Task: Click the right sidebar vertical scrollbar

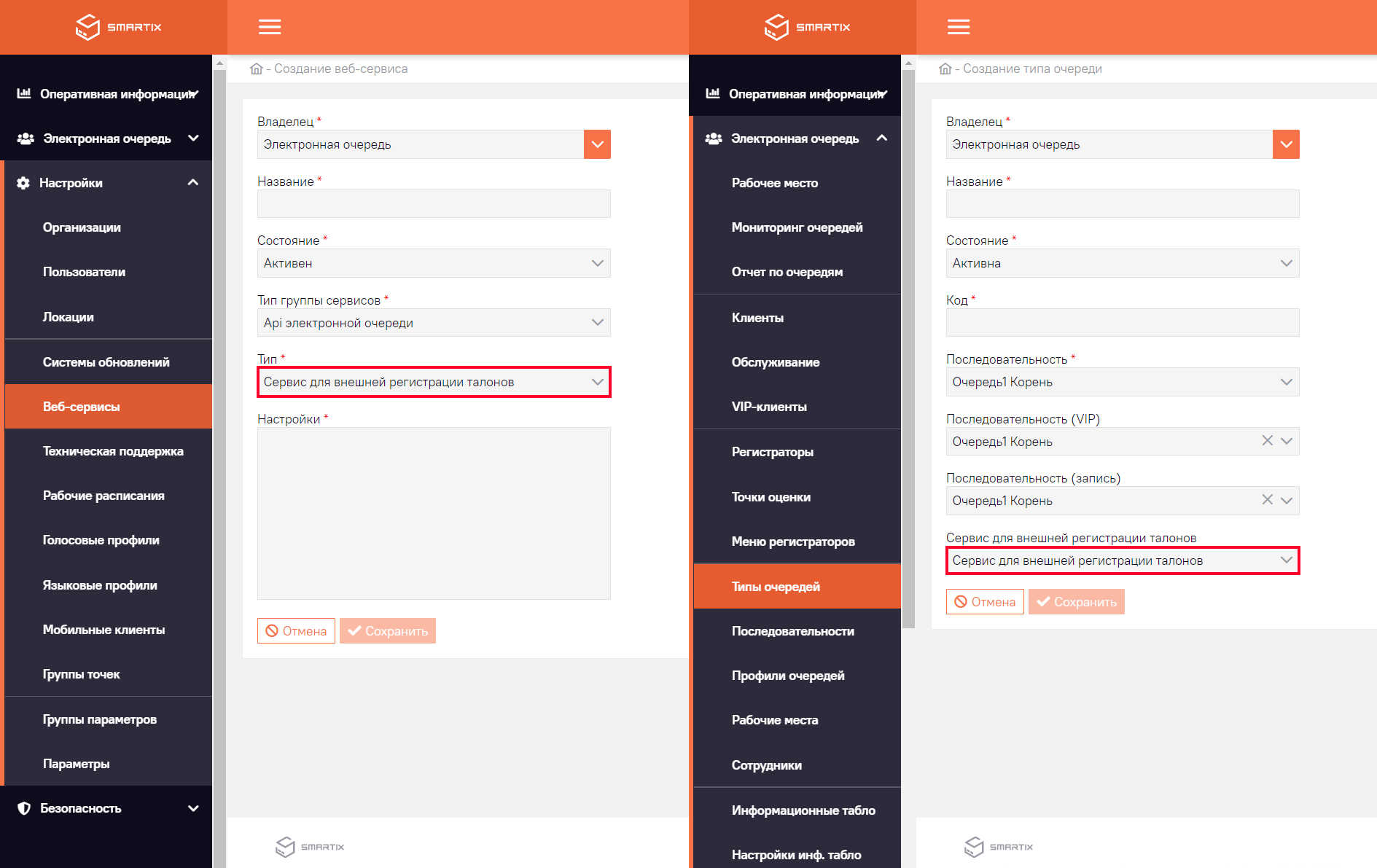Action: [x=908, y=348]
